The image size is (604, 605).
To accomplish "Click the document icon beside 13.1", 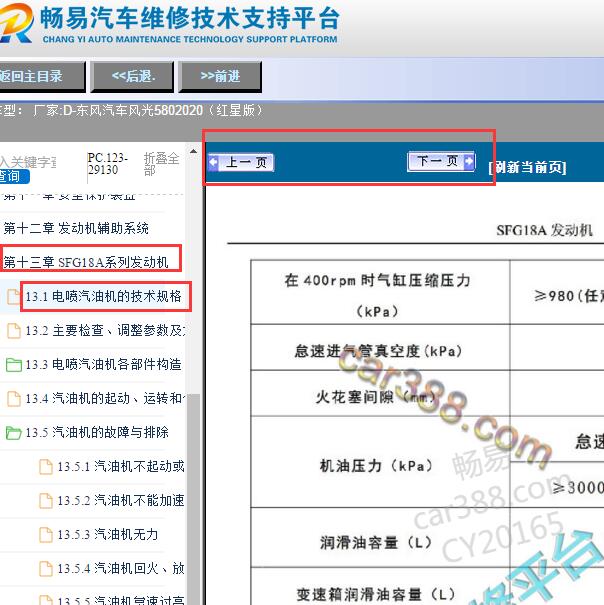I will (x=14, y=297).
